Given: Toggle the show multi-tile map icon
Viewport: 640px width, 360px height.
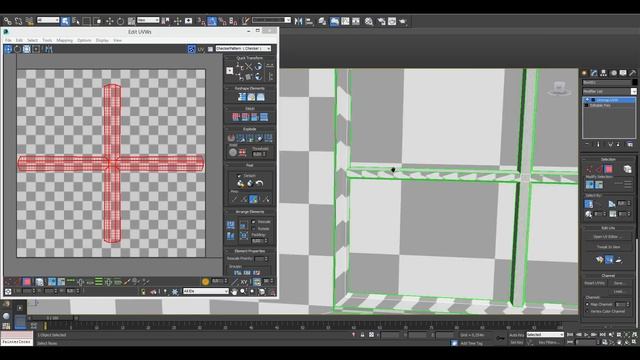Looking at the screenshot, I should [191, 49].
